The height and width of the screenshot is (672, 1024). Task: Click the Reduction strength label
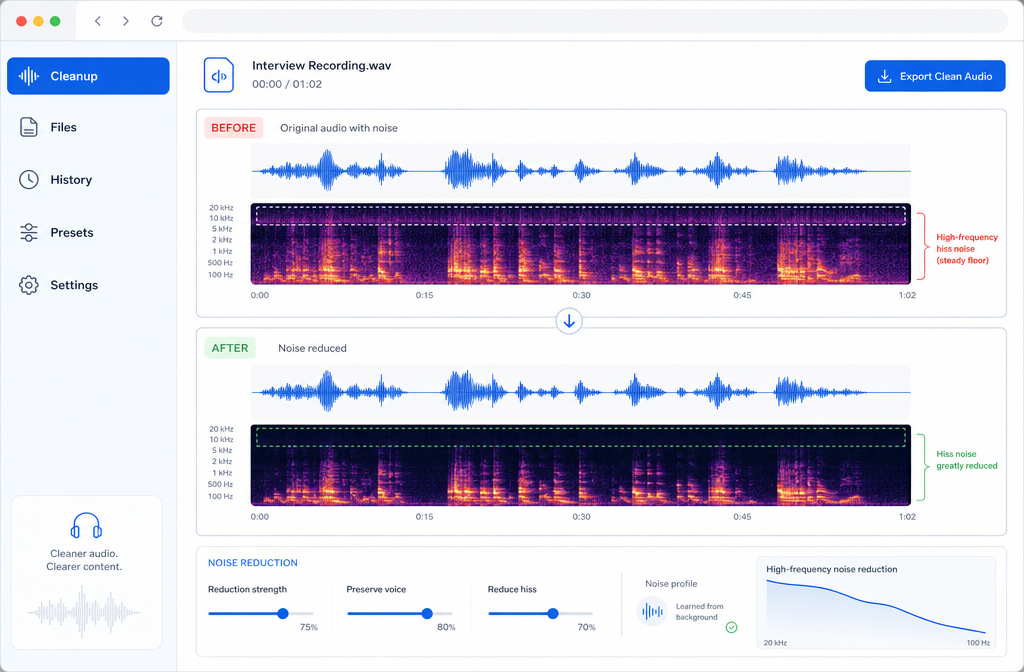point(248,589)
